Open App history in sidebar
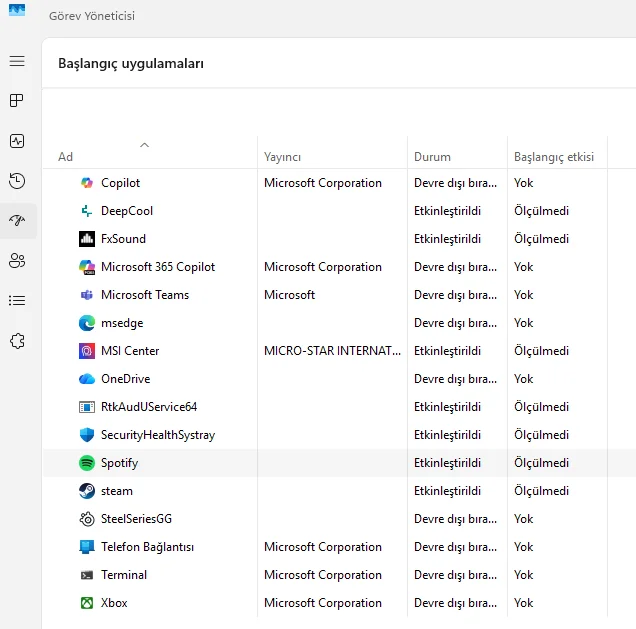This screenshot has width=636, height=629. [x=17, y=181]
